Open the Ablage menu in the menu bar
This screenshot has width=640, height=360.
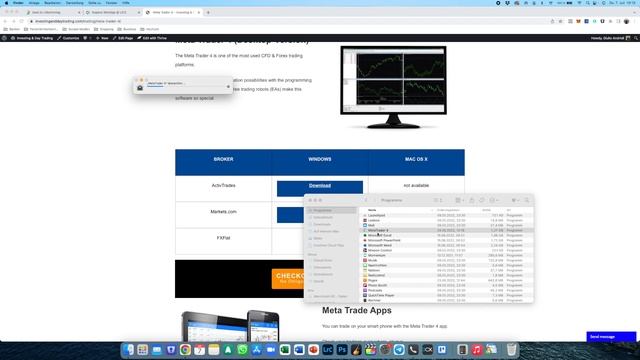click(x=34, y=3)
